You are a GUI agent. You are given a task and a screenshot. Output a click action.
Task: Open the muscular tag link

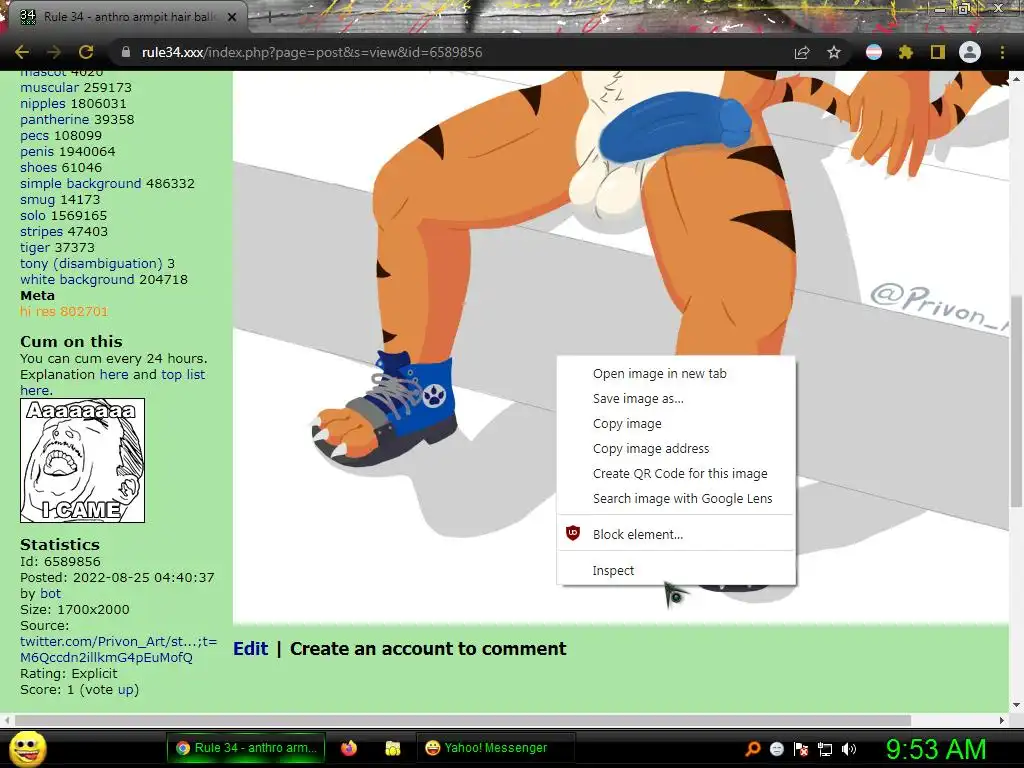pyautogui.click(x=49, y=88)
